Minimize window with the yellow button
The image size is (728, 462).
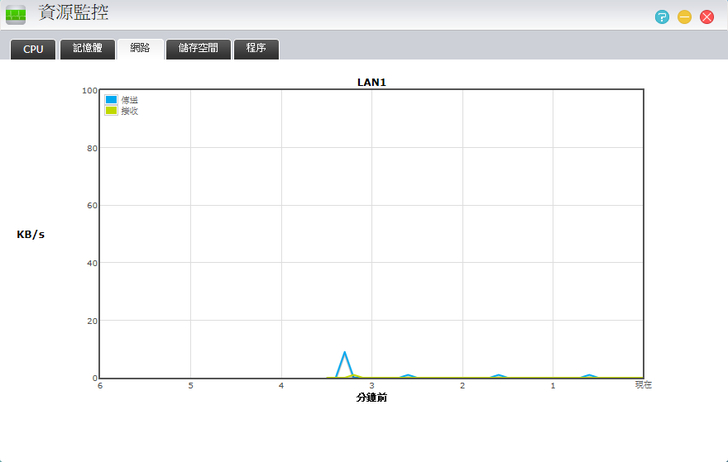click(684, 17)
